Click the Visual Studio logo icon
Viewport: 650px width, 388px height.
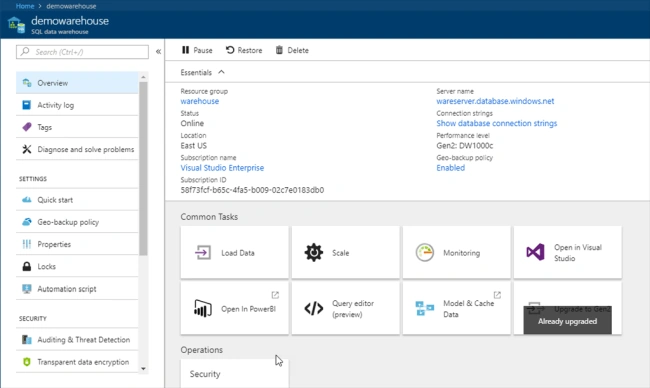536,252
